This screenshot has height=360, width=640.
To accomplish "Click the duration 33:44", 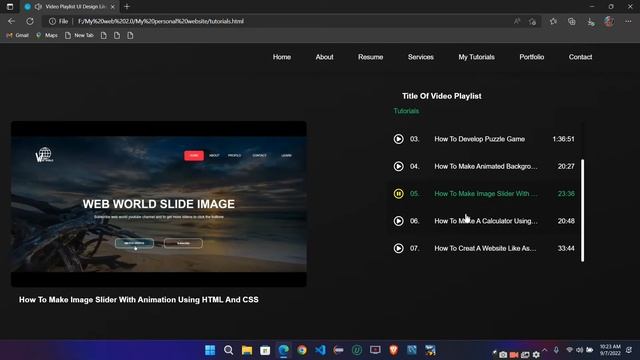I will (x=566, y=248).
